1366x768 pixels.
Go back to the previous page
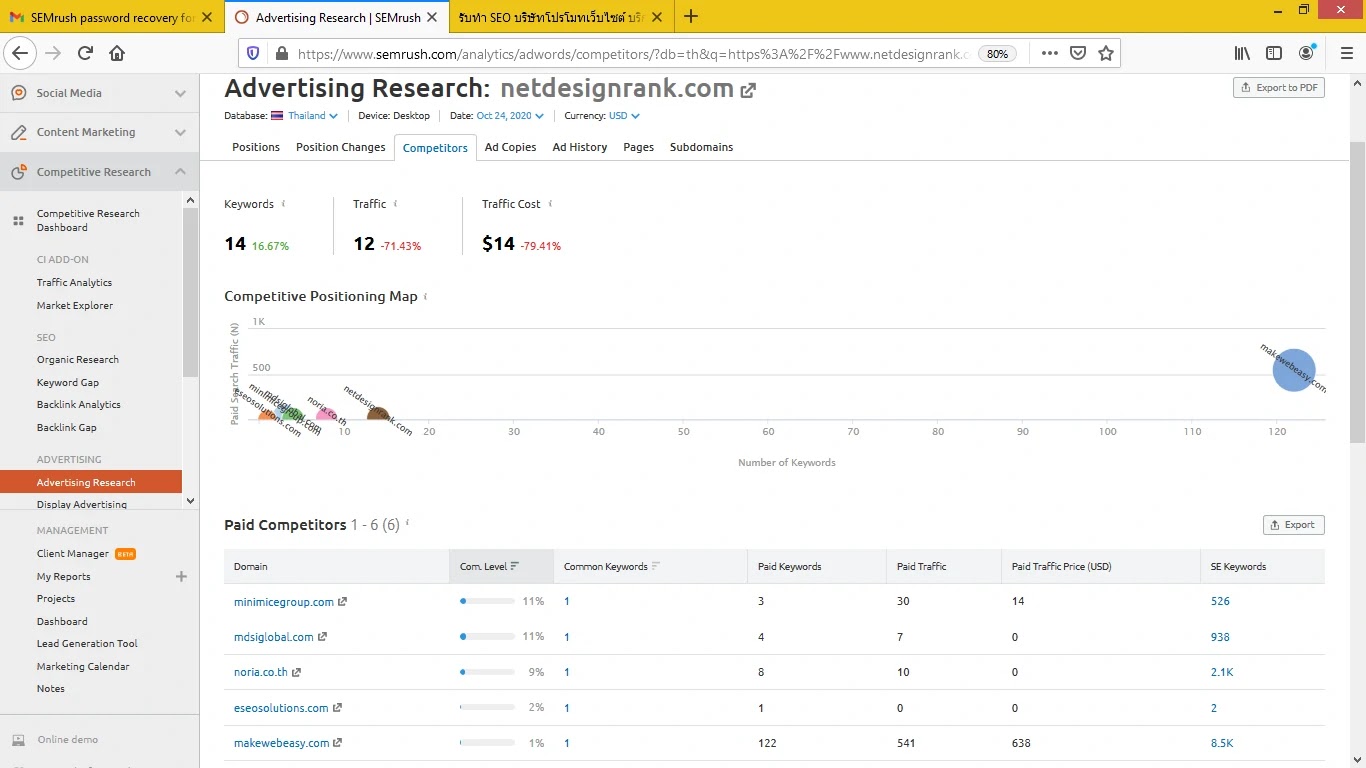20,54
